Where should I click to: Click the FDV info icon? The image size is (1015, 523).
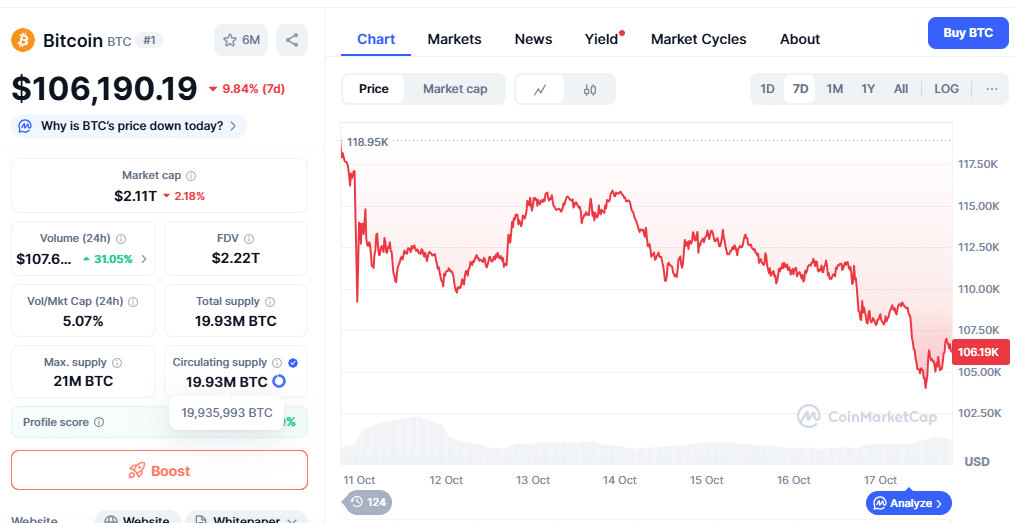coord(249,239)
